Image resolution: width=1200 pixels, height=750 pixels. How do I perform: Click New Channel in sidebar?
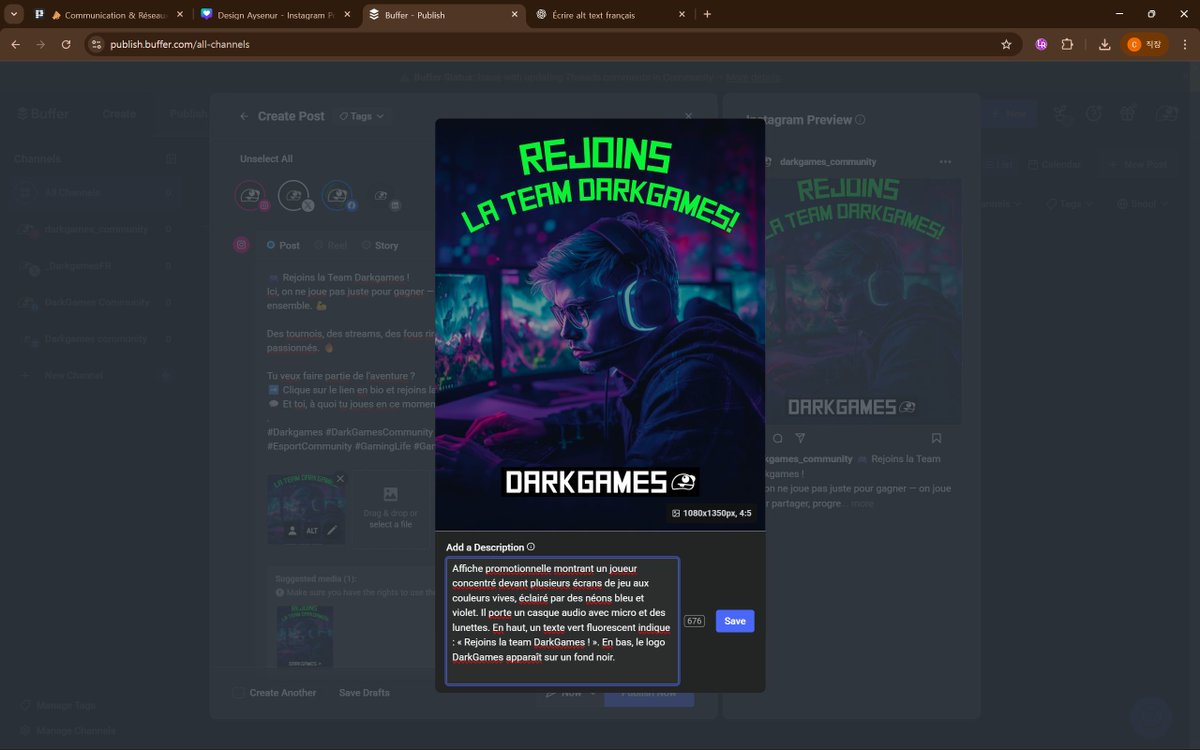(x=94, y=376)
